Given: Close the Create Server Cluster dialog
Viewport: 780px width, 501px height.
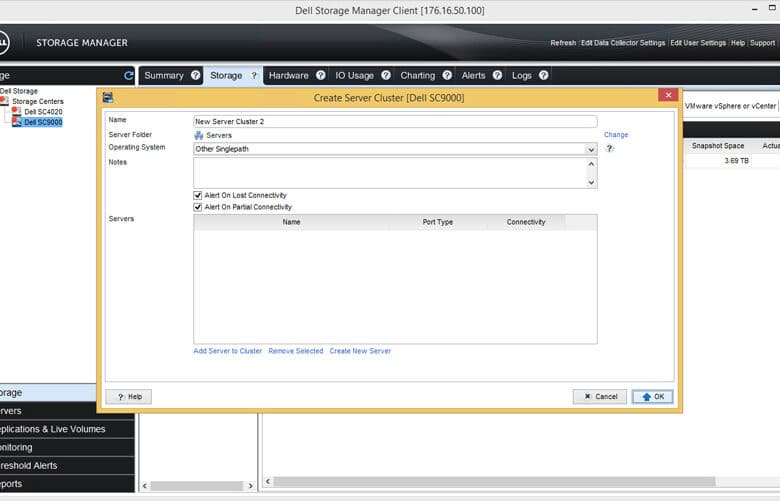Looking at the screenshot, I should [668, 95].
